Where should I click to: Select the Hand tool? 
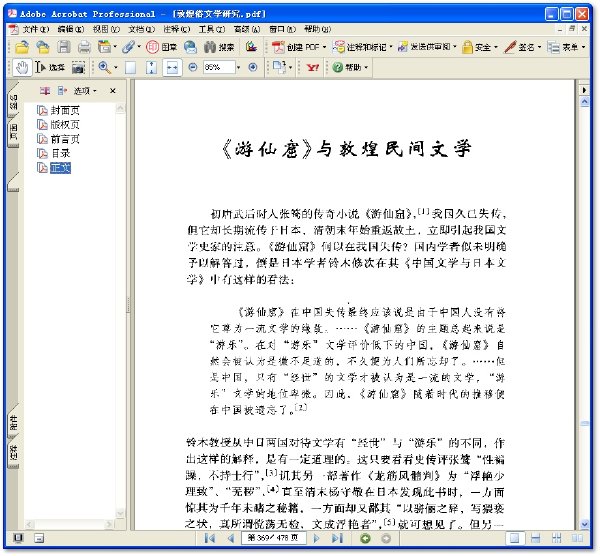tap(22, 68)
